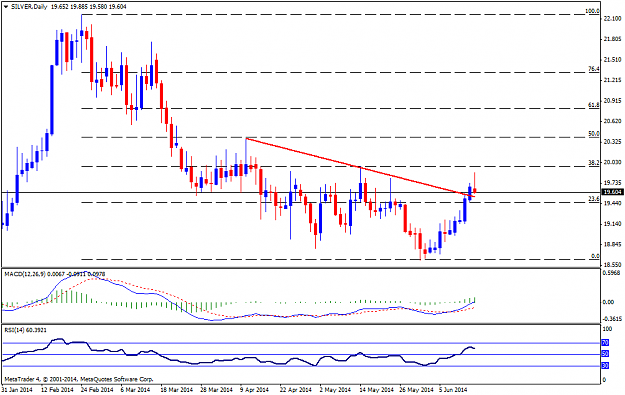
Task: Click the 50.0 Fibonacci level label
Action: (594, 134)
